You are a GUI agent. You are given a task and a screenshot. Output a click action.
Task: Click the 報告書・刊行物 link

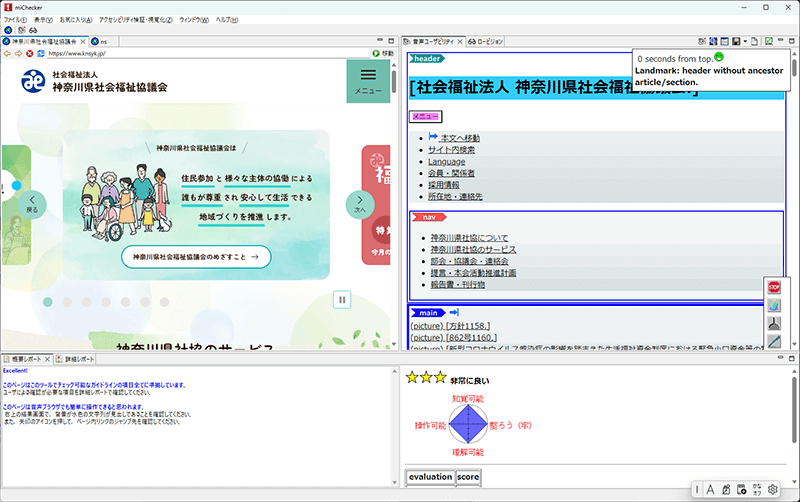[458, 285]
